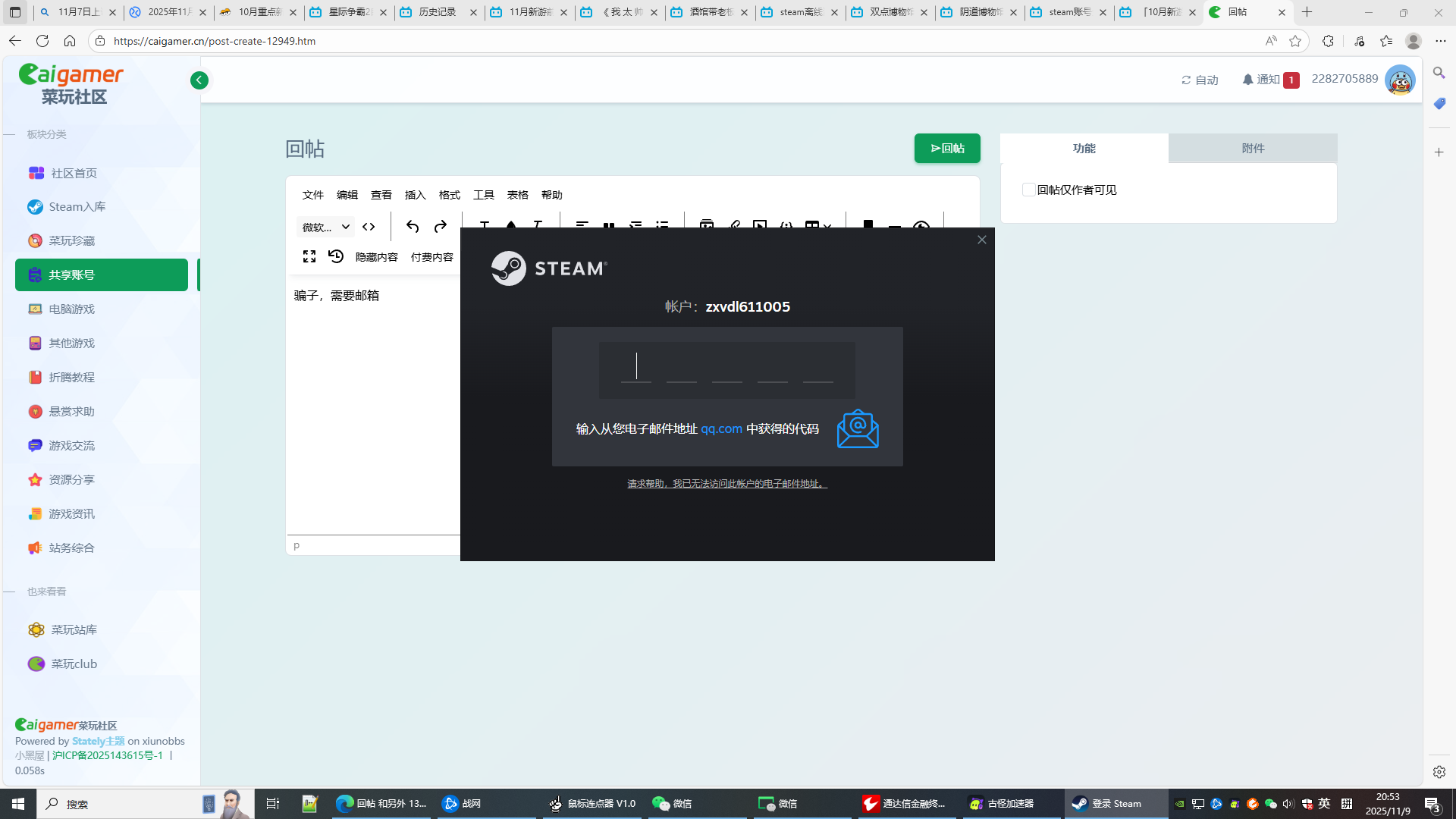Toggle the 自动 theme switch

coord(1200,80)
